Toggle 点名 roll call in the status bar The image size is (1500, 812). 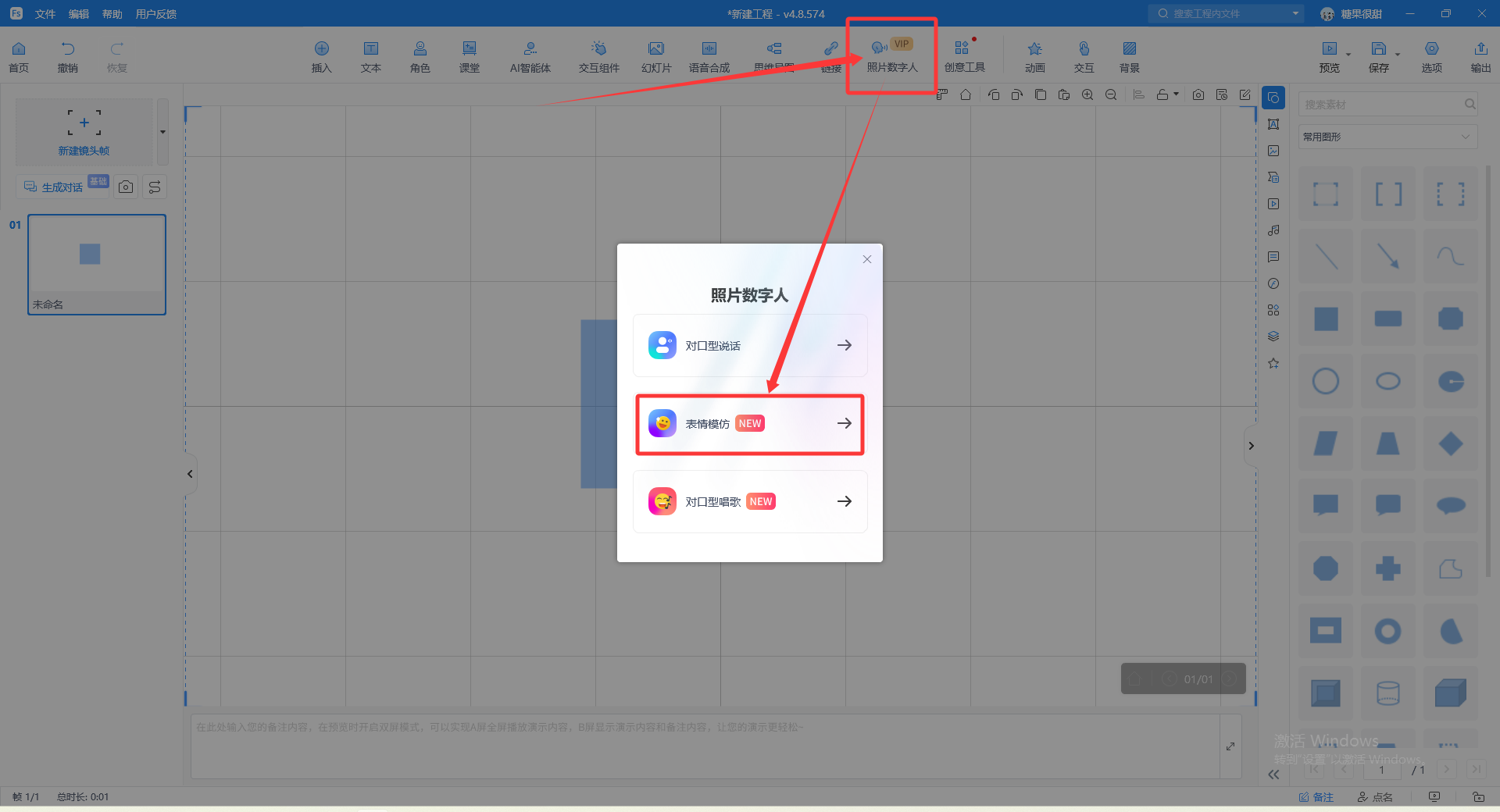[x=1375, y=797]
